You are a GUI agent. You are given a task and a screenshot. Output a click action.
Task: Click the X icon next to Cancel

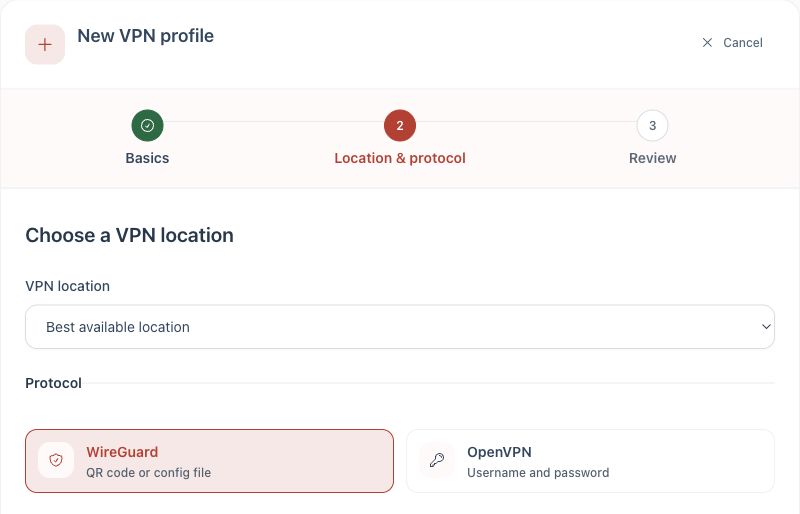coord(707,42)
